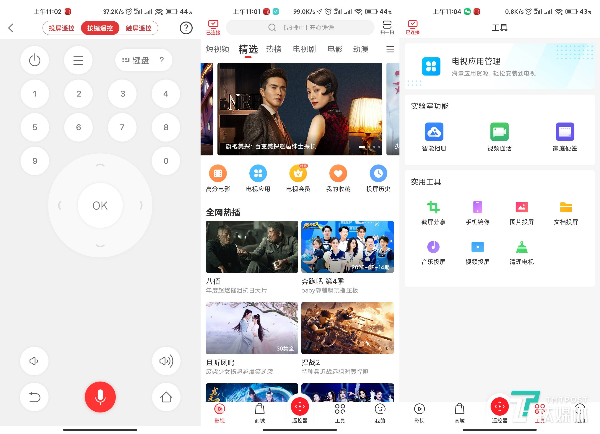
Task: Open the soldiers video thumbnail under 全网热播
Action: [252, 247]
